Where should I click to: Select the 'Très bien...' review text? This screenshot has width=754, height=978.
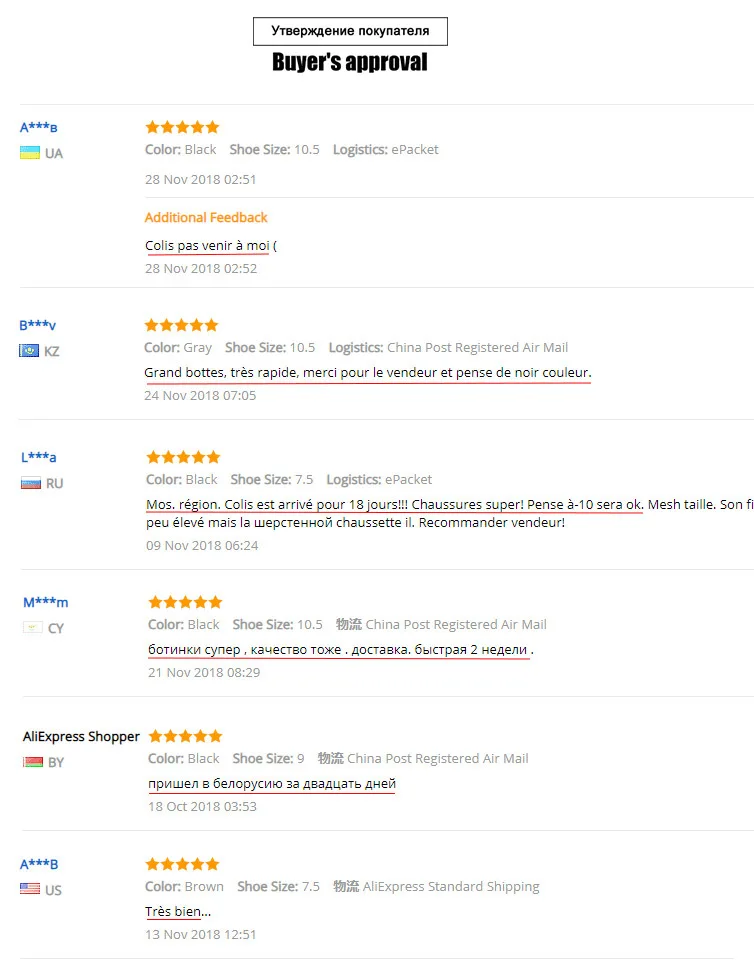(178, 911)
